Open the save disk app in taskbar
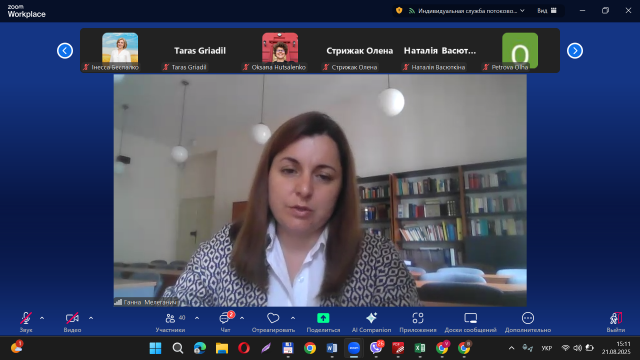 pyautogui.click(x=288, y=348)
